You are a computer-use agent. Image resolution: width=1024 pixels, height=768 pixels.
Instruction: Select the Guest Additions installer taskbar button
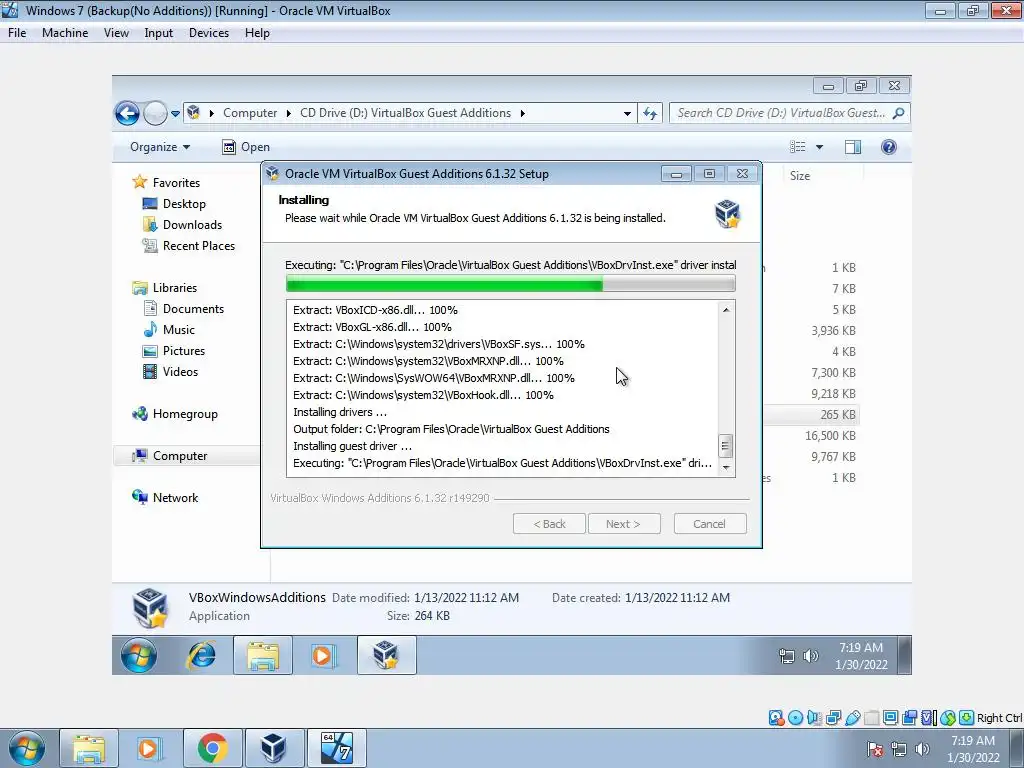coord(387,655)
